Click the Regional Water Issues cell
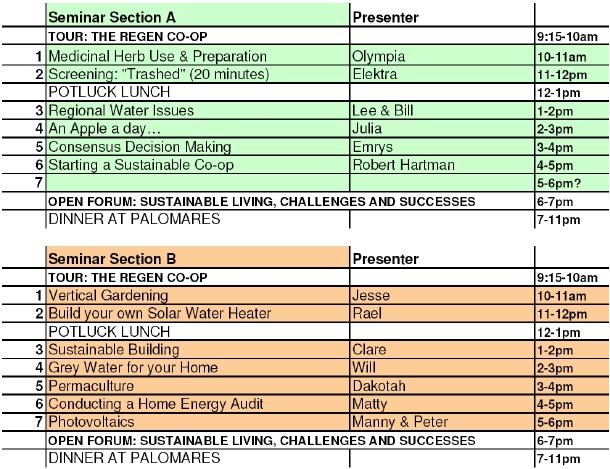The image size is (610, 469). (197, 110)
